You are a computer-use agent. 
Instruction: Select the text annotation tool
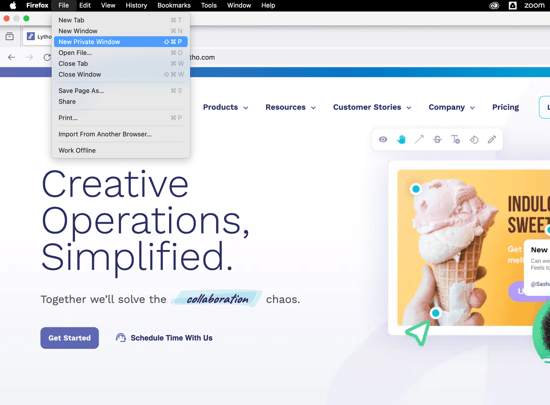coord(456,140)
